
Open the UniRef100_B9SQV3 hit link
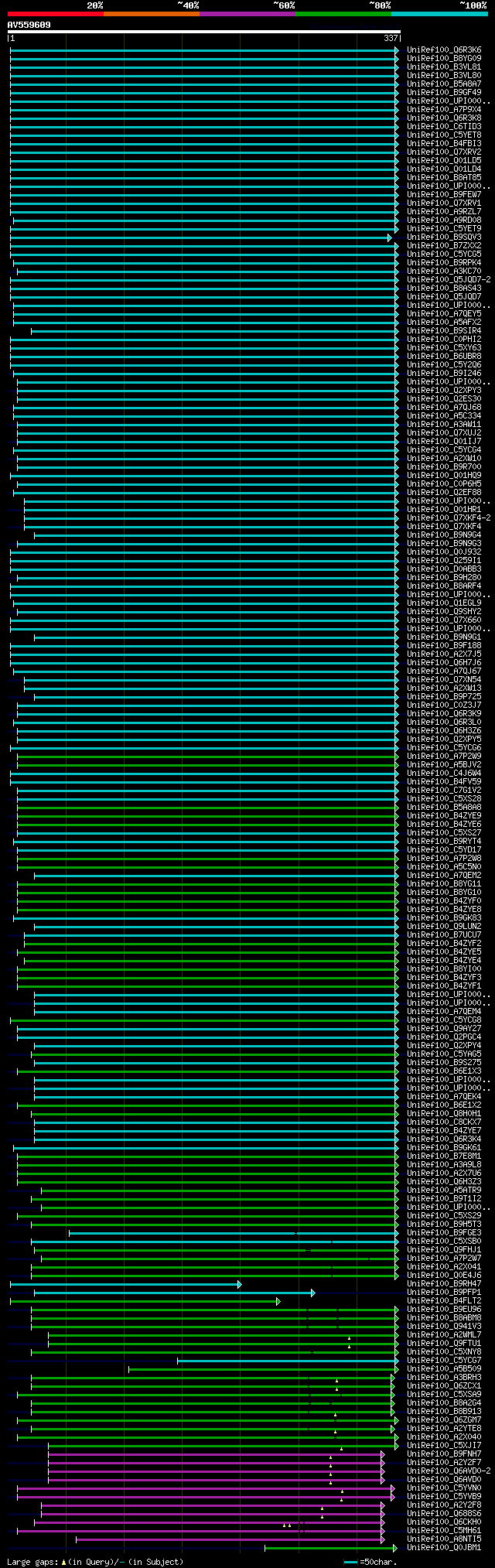pyautogui.click(x=444, y=237)
